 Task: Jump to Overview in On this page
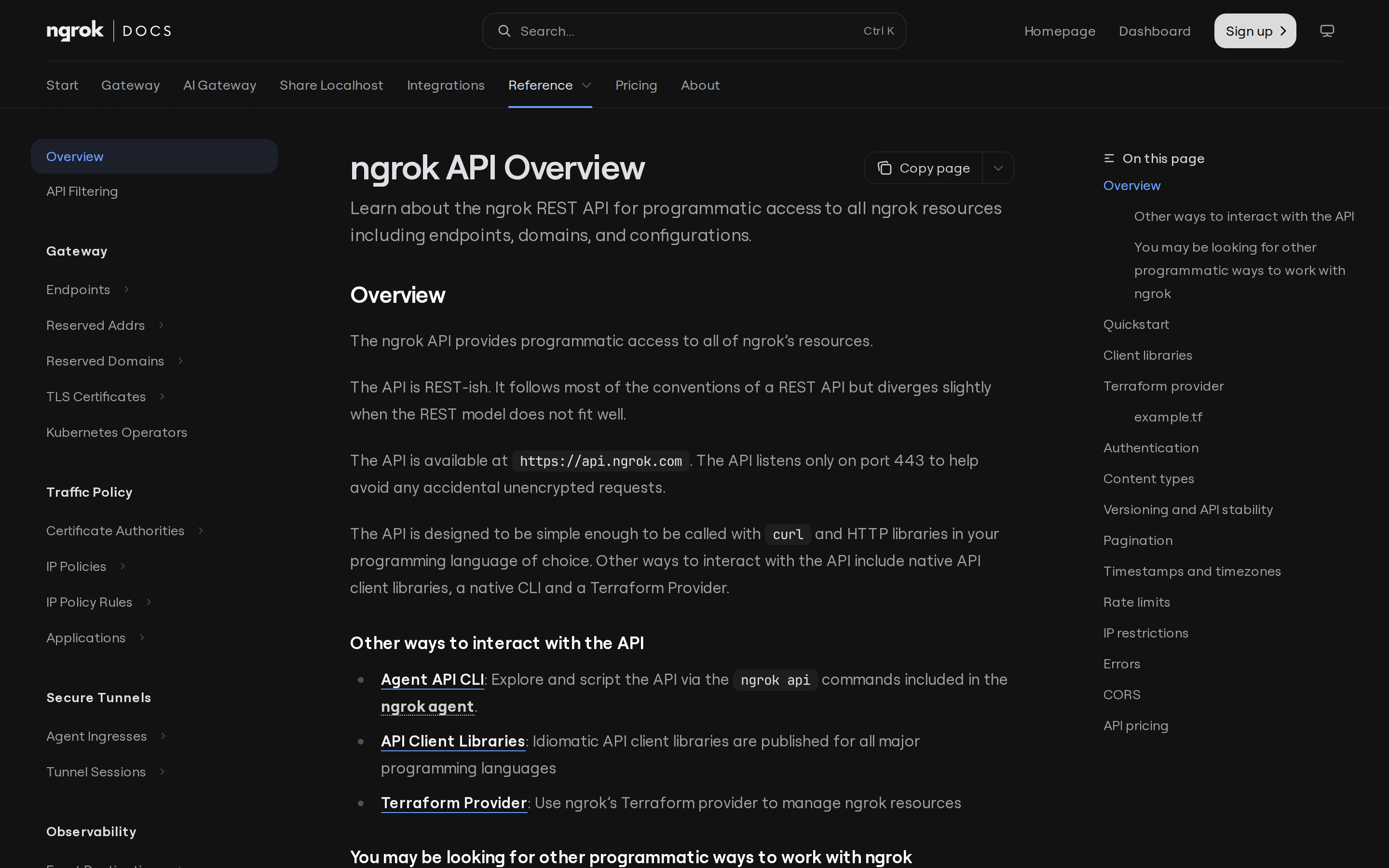pyautogui.click(x=1131, y=186)
